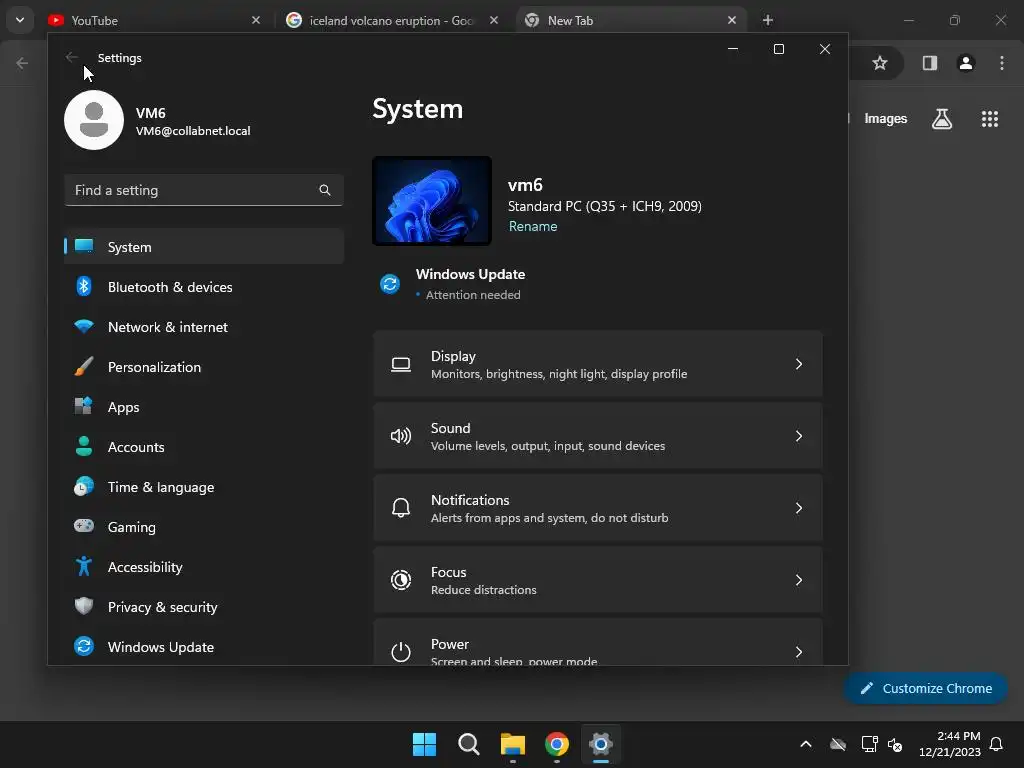Image resolution: width=1024 pixels, height=768 pixels.
Task: Open Google apps grid
Action: pyautogui.click(x=989, y=119)
